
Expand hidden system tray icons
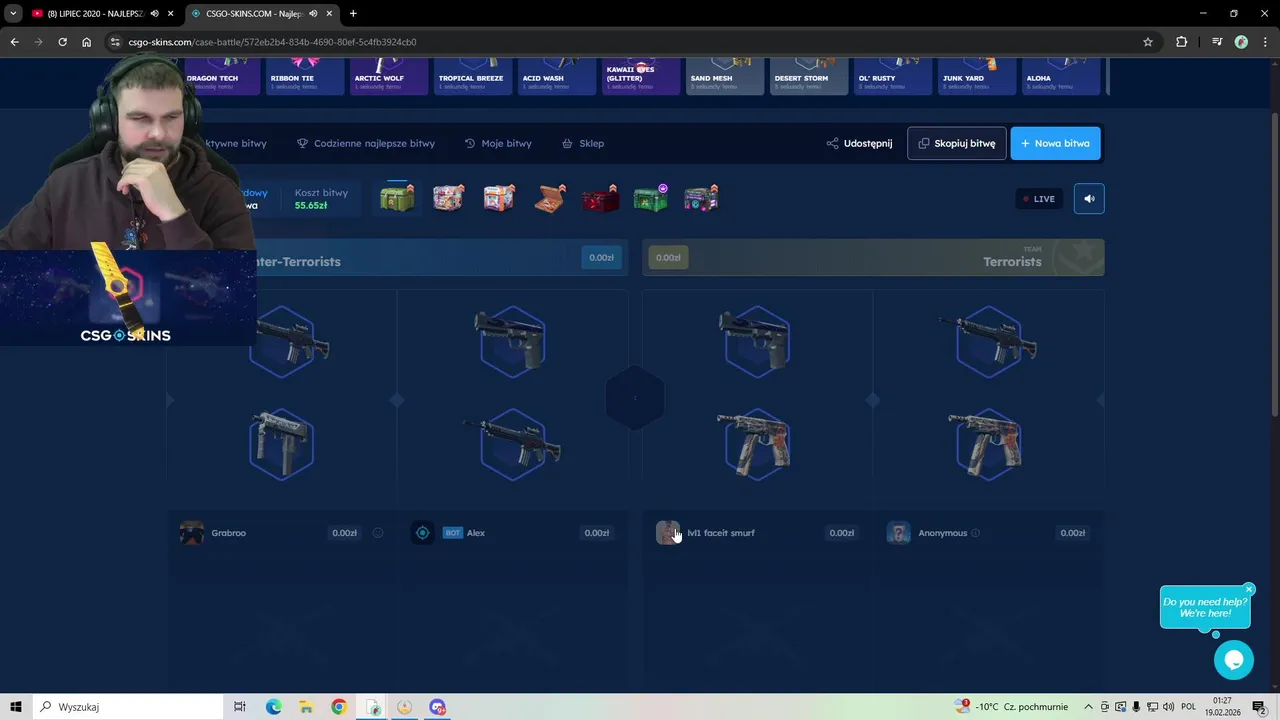pos(1088,707)
